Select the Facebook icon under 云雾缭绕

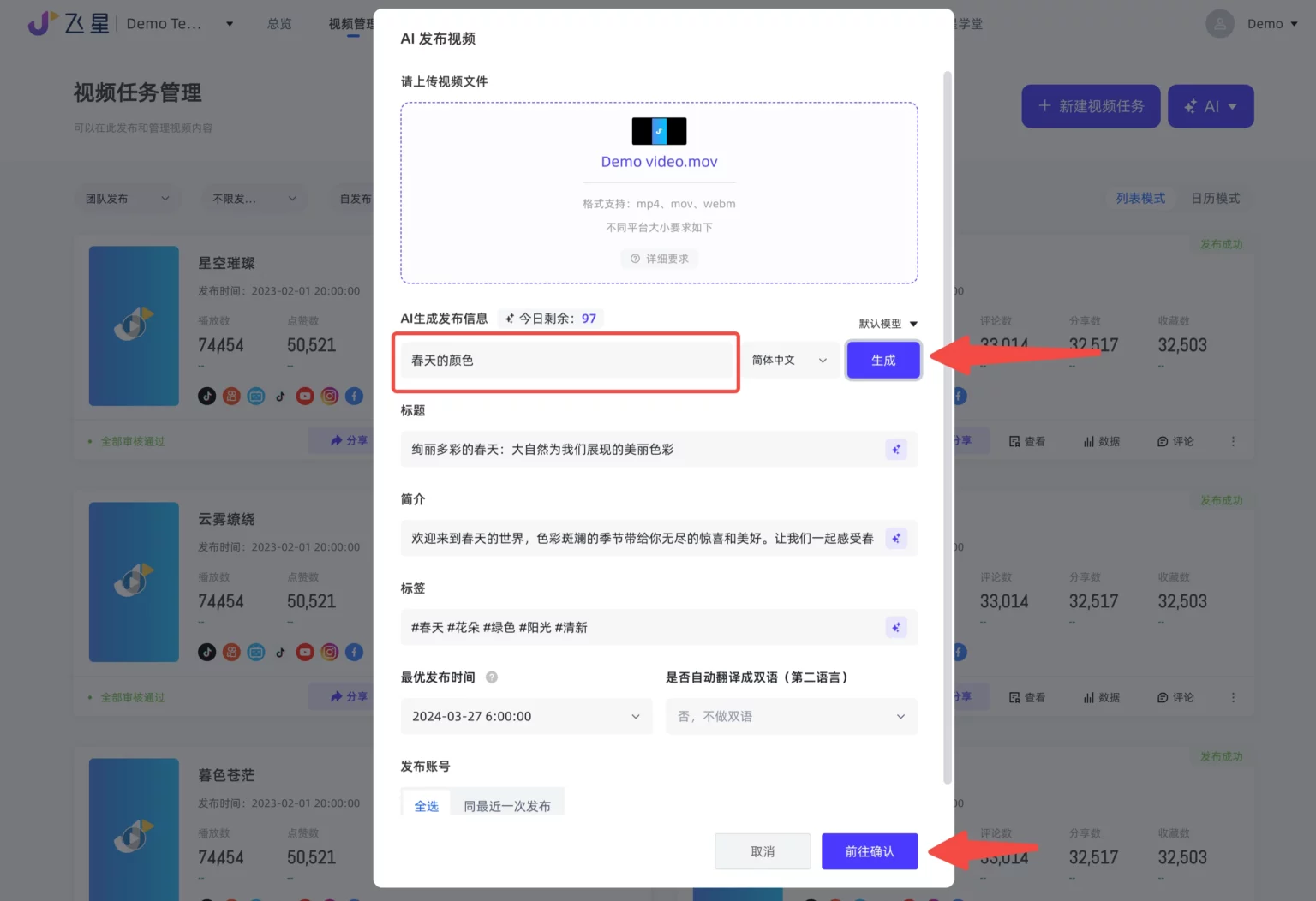point(354,652)
